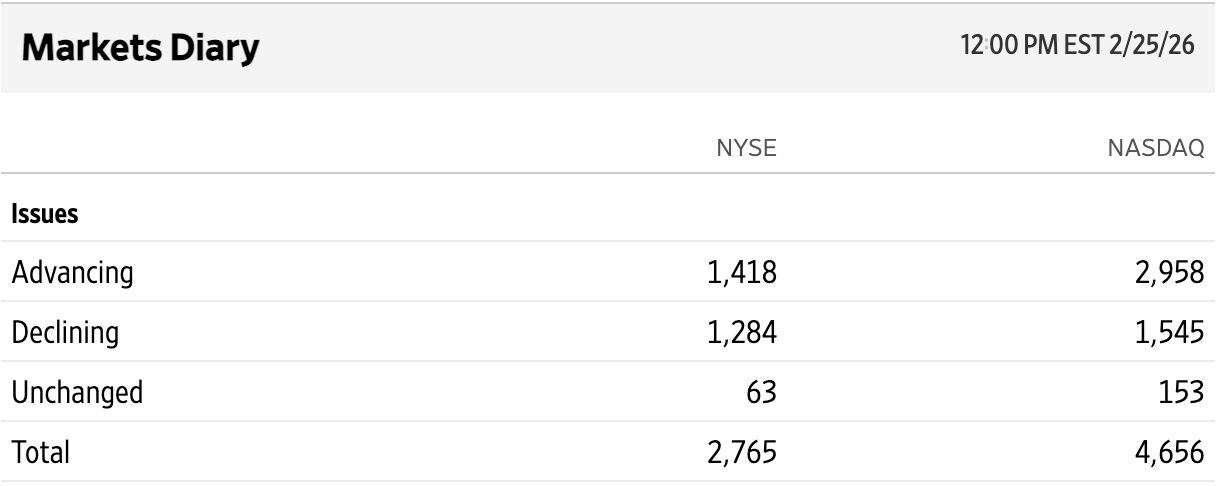Select the Advancing row label

click(x=72, y=272)
